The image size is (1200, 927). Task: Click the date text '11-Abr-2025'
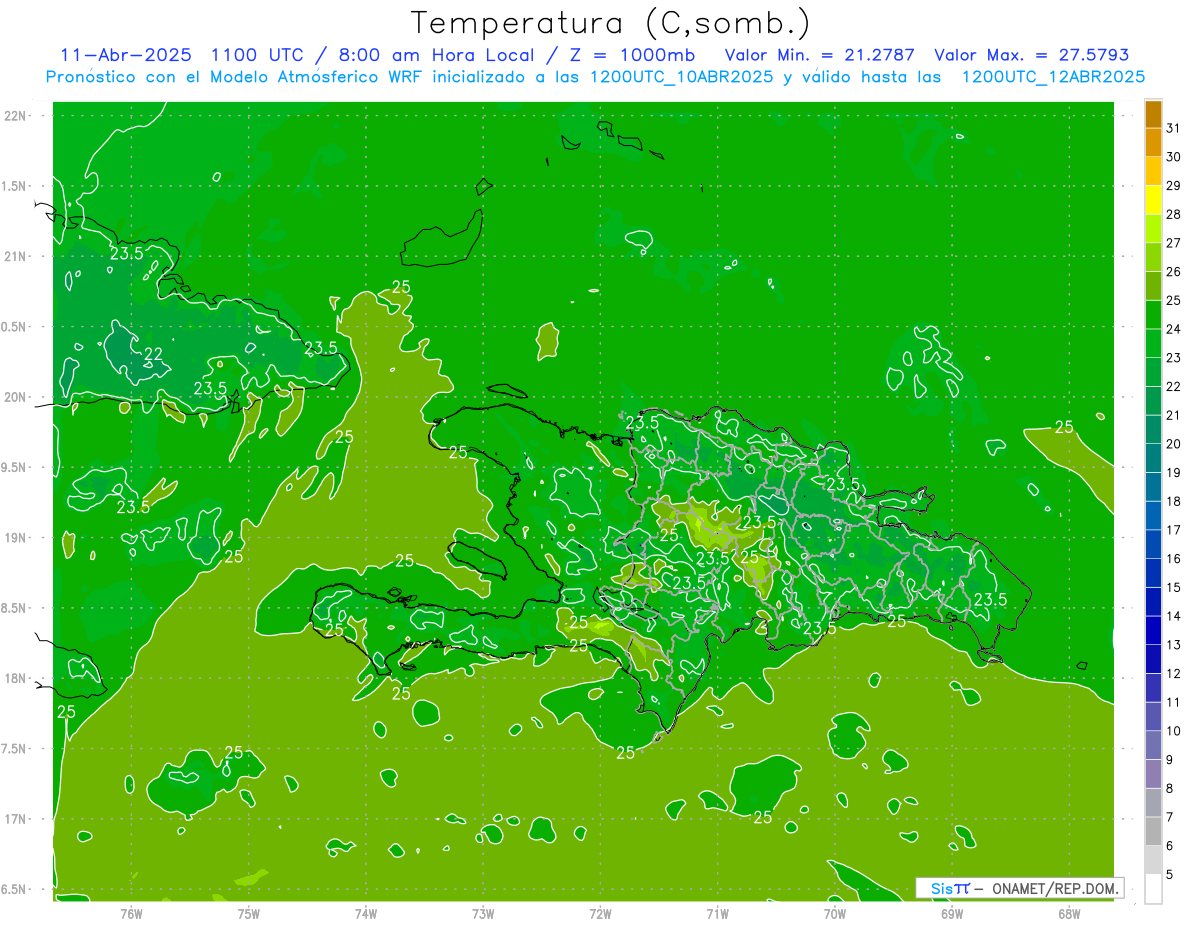tap(127, 55)
